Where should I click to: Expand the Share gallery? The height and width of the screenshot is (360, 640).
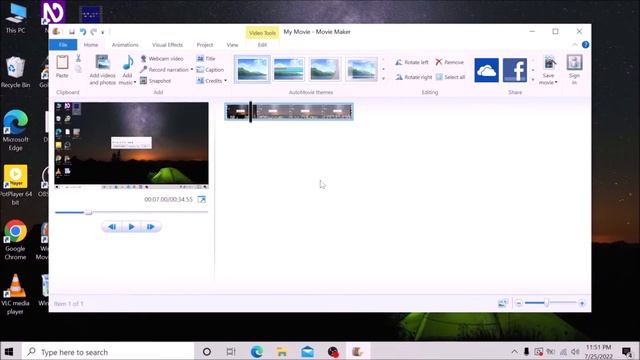click(x=533, y=80)
